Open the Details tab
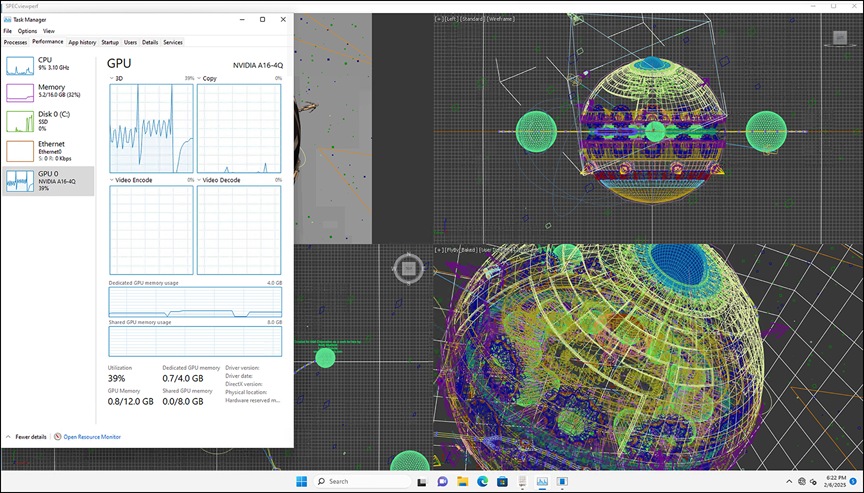Image resolution: width=864 pixels, height=493 pixels. point(150,42)
